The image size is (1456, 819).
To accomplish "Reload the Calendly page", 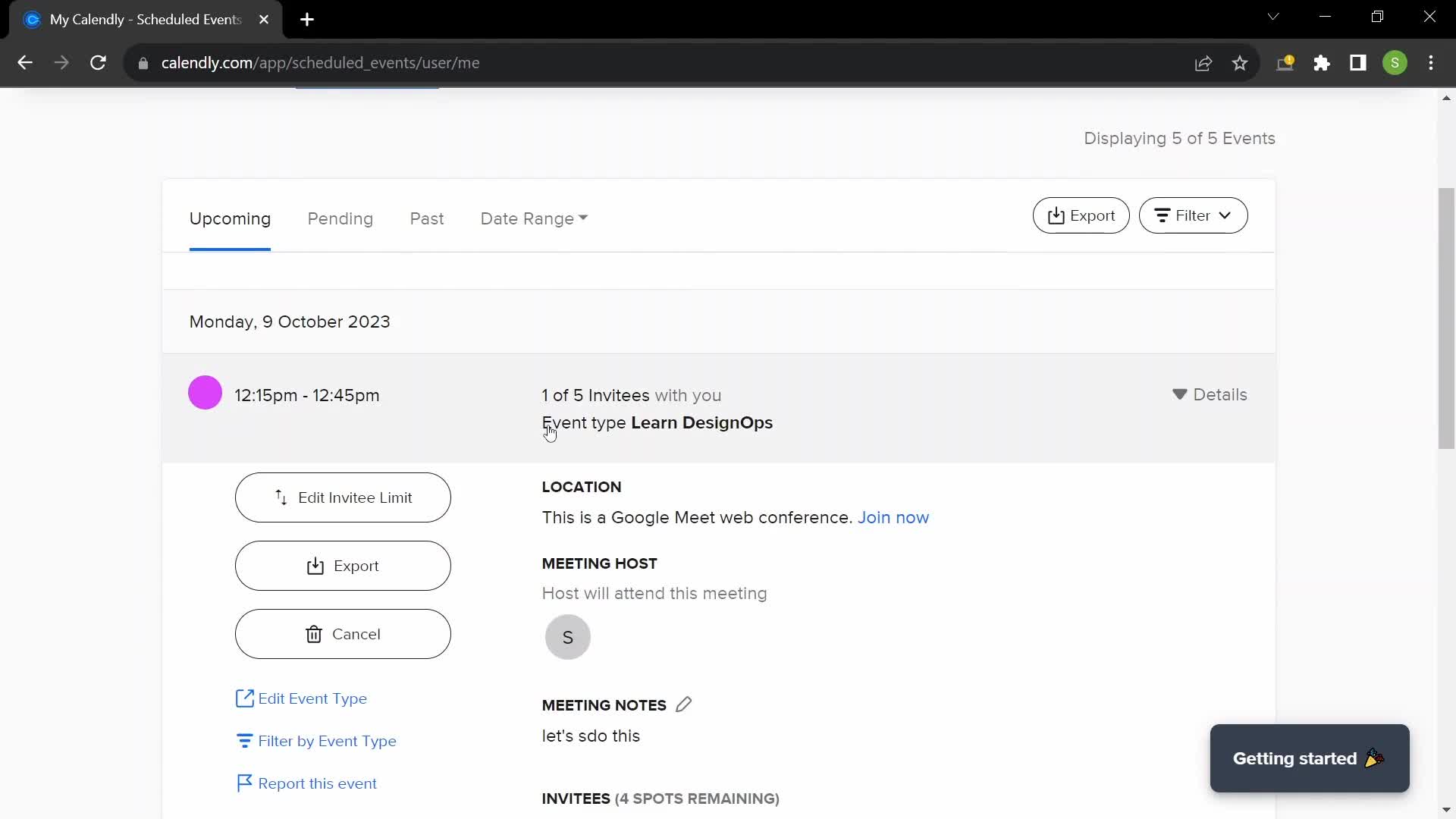I will 98,63.
